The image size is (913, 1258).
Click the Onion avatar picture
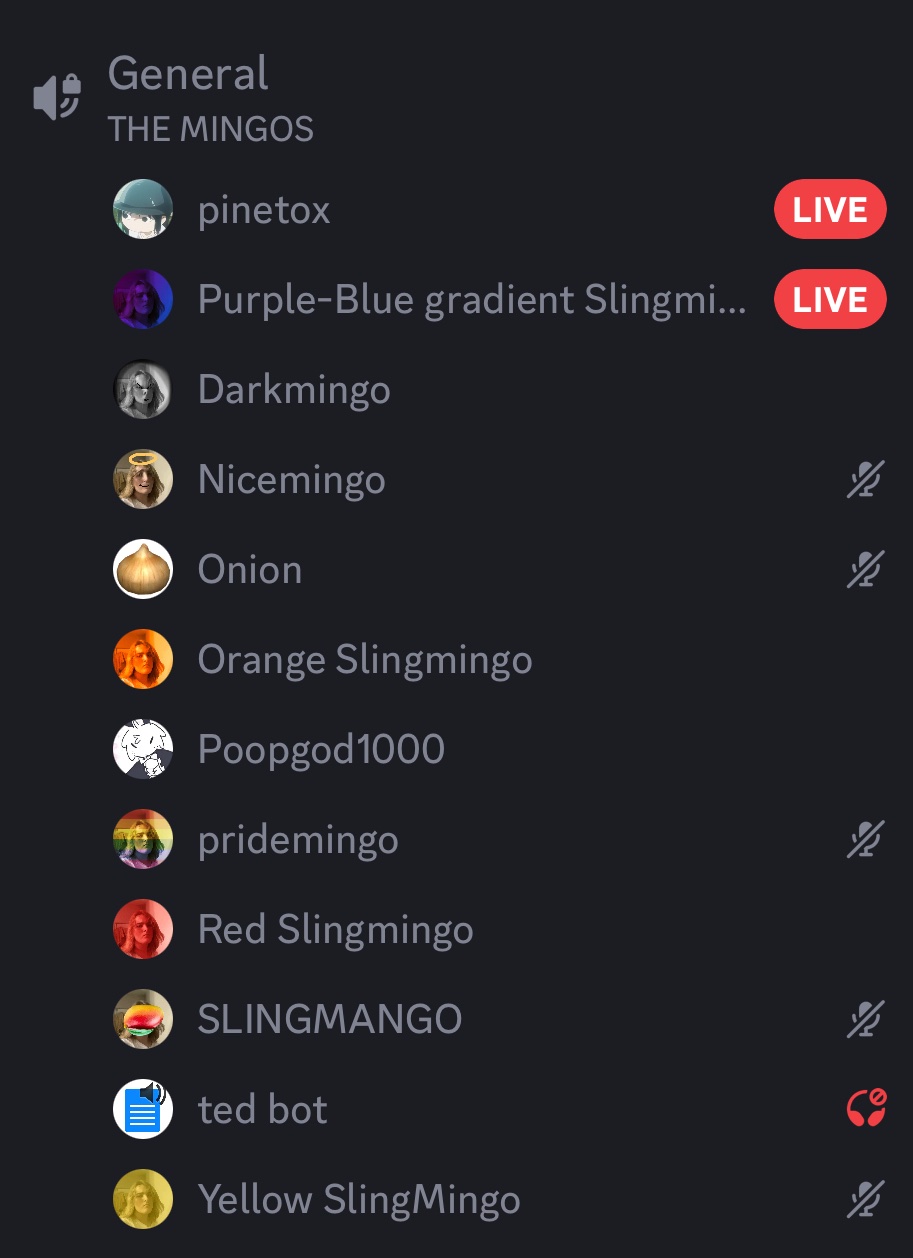[x=143, y=569]
